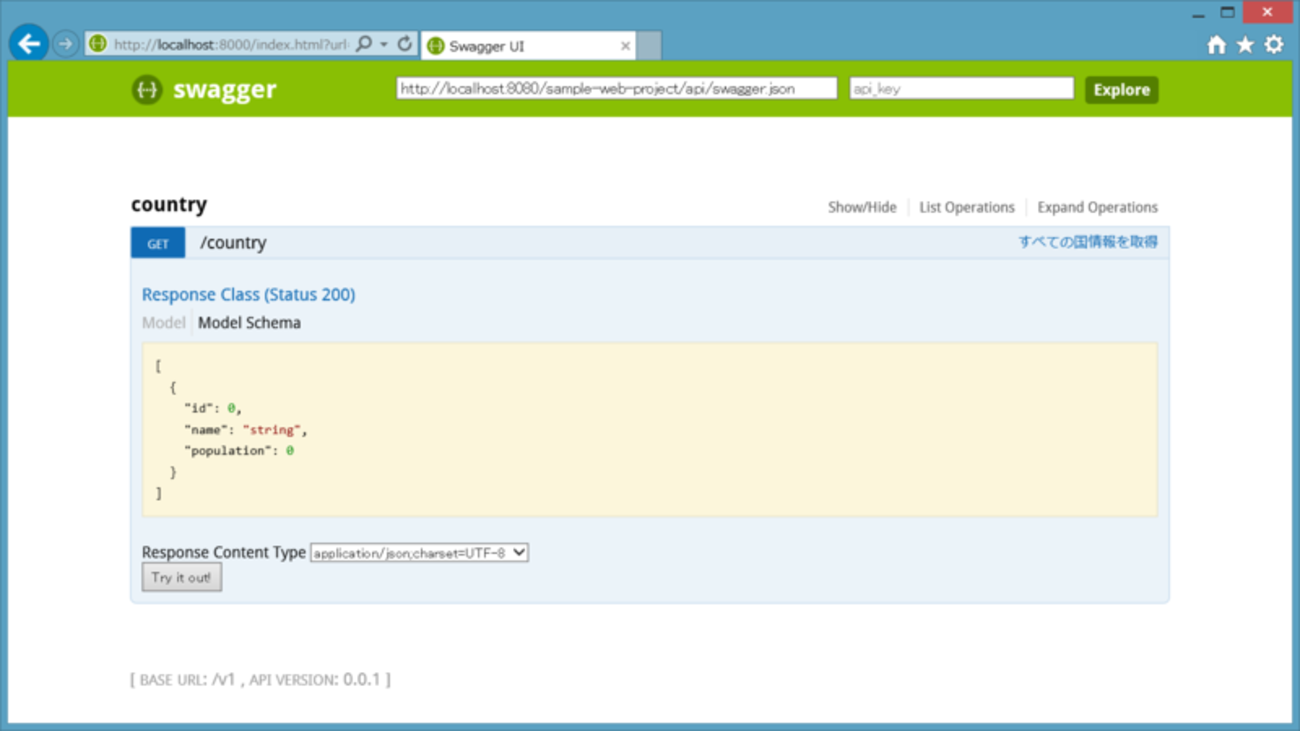Collapse the GET operation badge

[158, 243]
